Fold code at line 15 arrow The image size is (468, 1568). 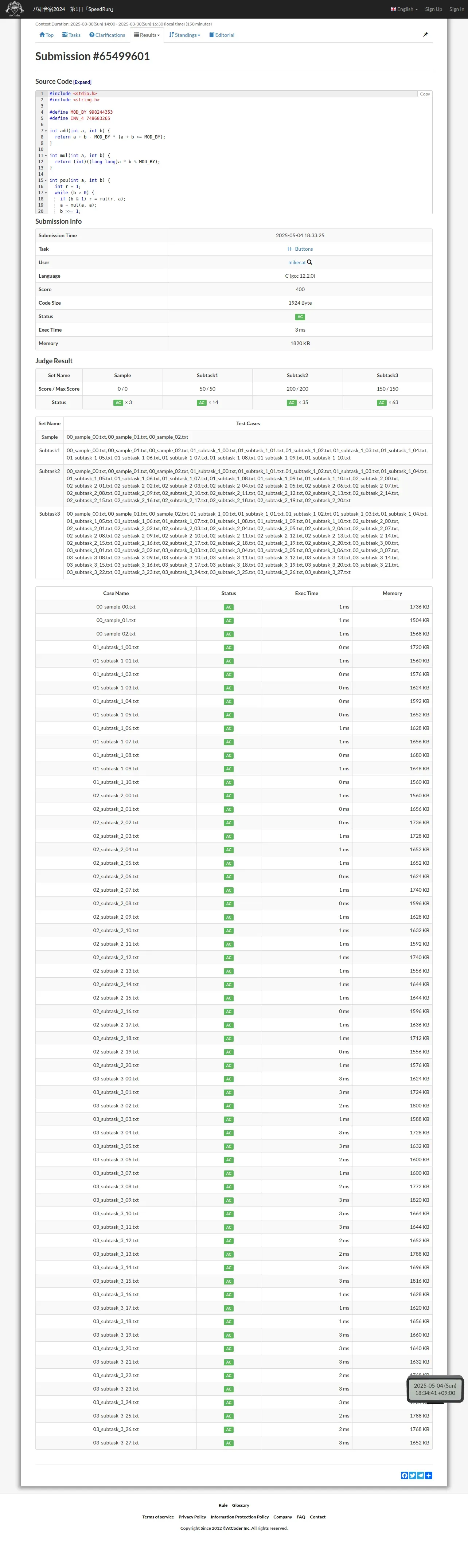46,180
